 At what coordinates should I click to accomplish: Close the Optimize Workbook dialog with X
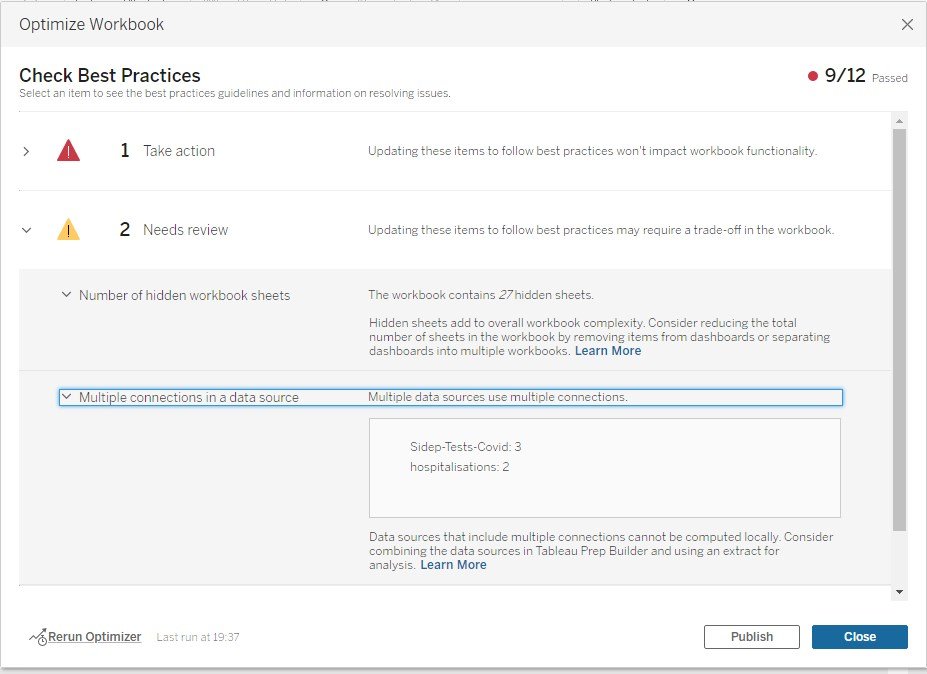(907, 24)
